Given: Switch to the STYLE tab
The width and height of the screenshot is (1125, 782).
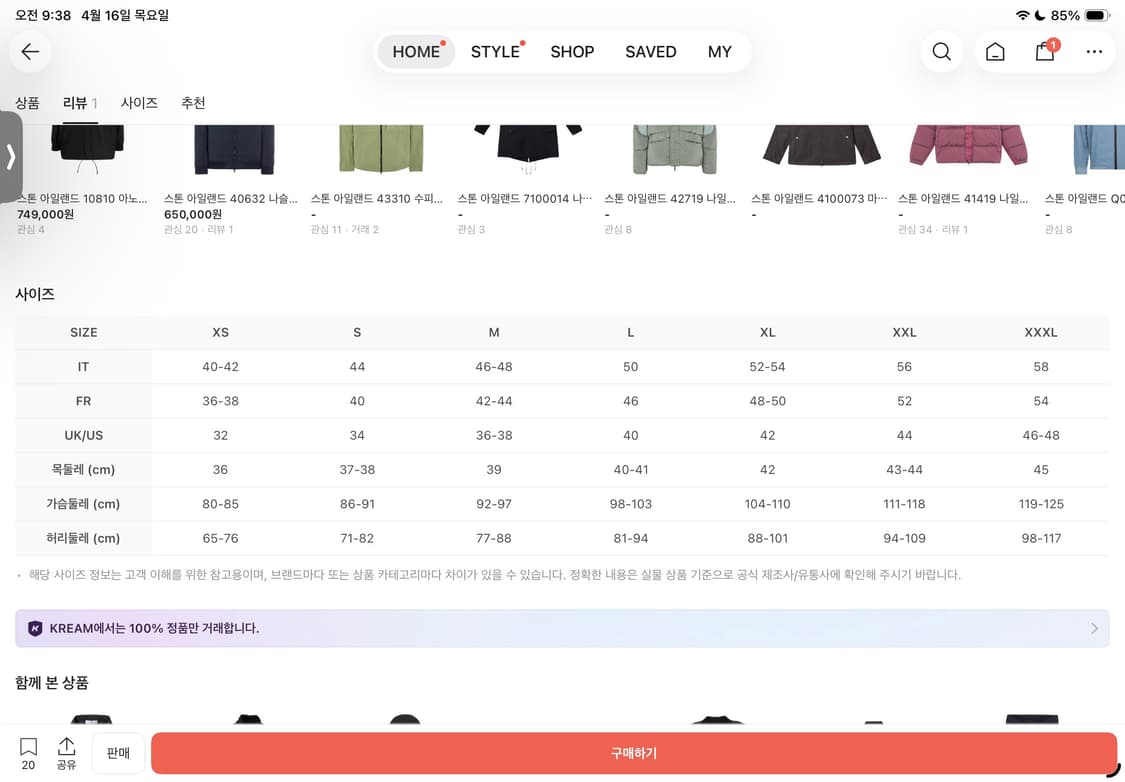Looking at the screenshot, I should click(x=495, y=52).
